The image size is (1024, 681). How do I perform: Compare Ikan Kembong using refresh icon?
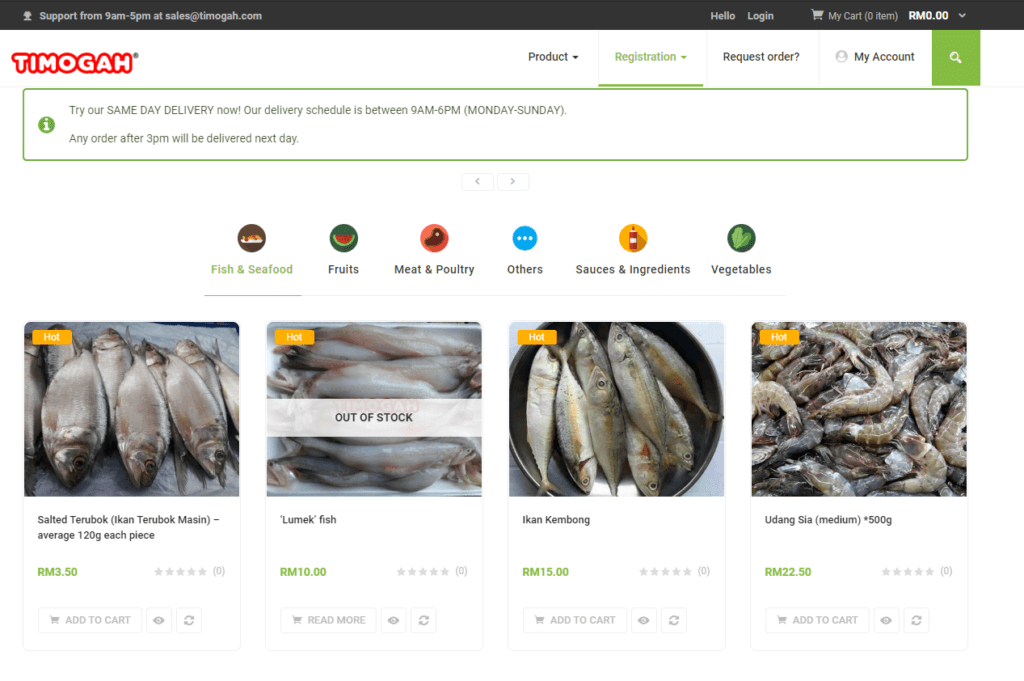pyautogui.click(x=674, y=620)
